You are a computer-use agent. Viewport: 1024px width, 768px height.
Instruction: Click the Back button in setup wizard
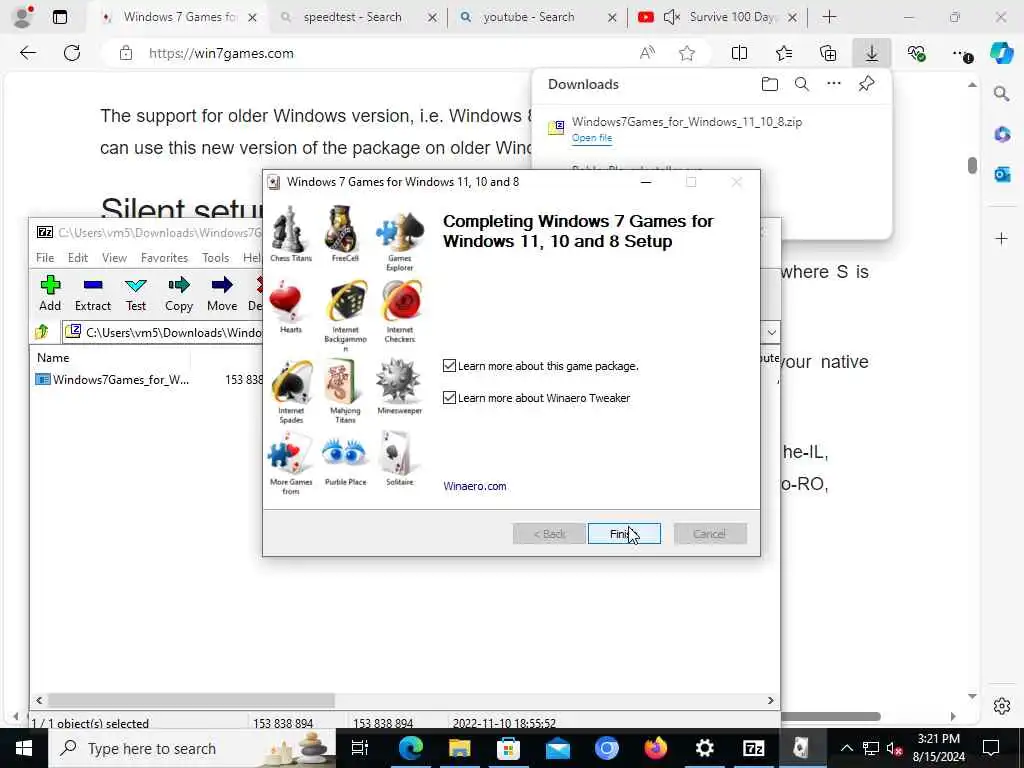(x=549, y=534)
